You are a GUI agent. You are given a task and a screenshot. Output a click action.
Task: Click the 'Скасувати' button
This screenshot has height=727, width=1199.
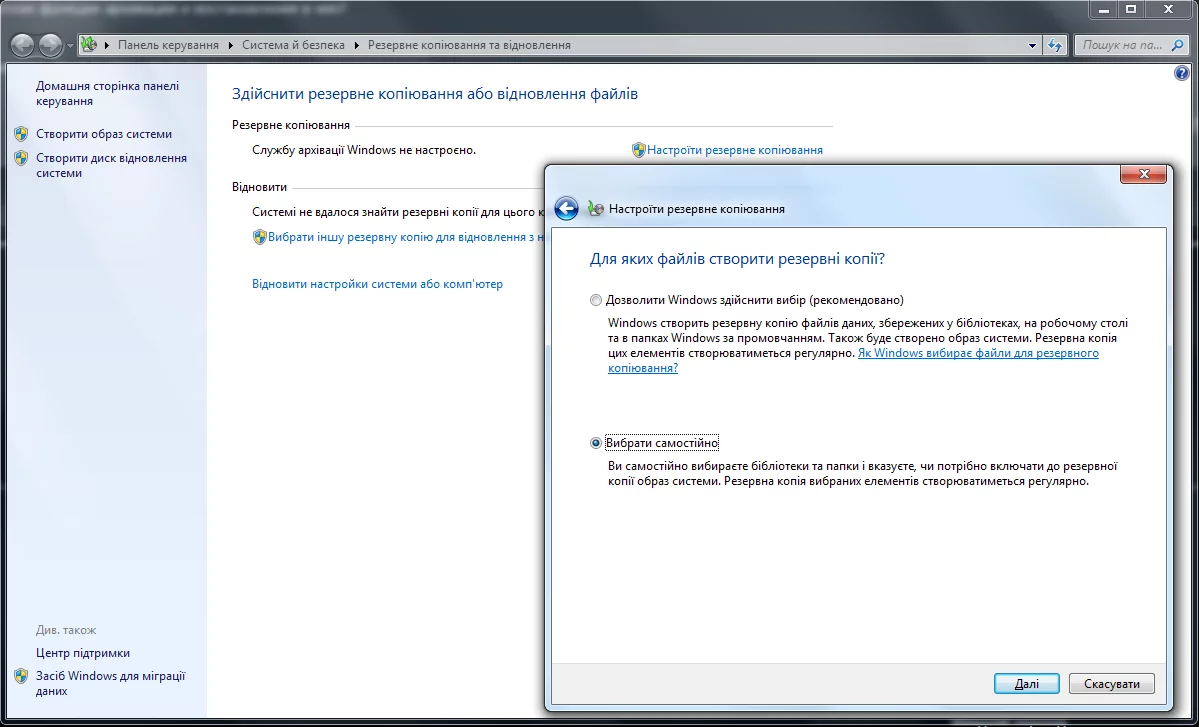click(1111, 683)
